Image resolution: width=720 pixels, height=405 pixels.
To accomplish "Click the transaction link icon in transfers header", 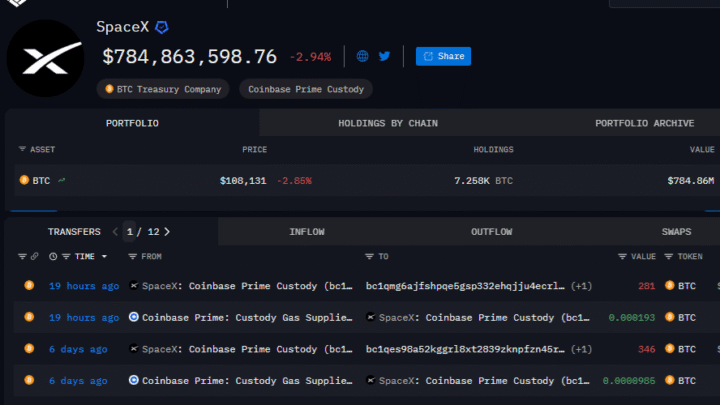I will pos(35,257).
